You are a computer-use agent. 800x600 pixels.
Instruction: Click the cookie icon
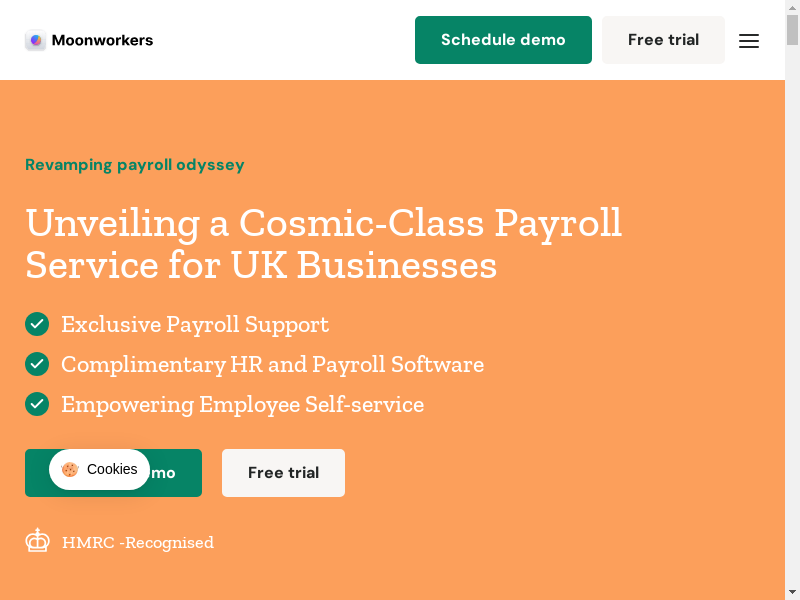coord(70,469)
